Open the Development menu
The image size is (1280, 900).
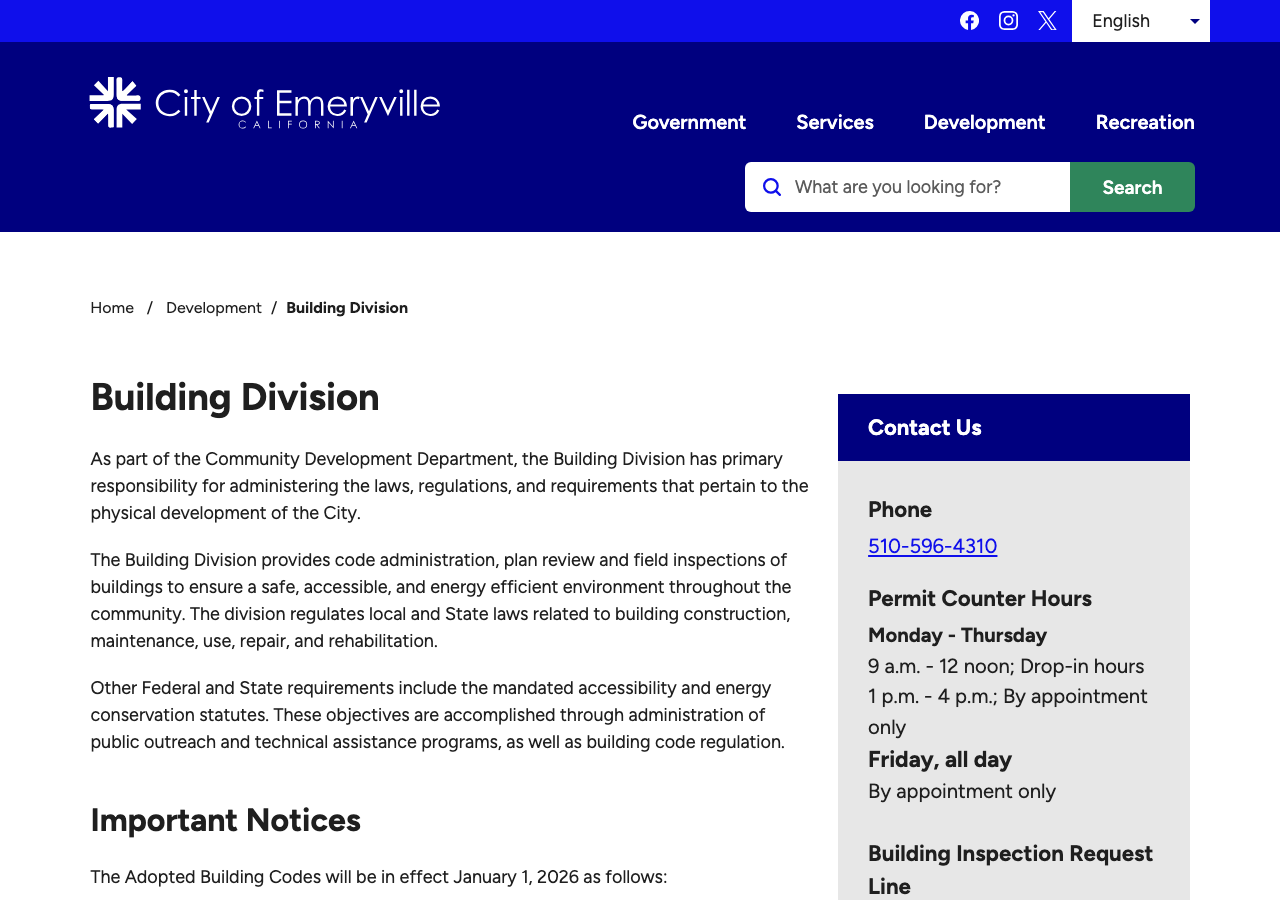pyautogui.click(x=984, y=122)
